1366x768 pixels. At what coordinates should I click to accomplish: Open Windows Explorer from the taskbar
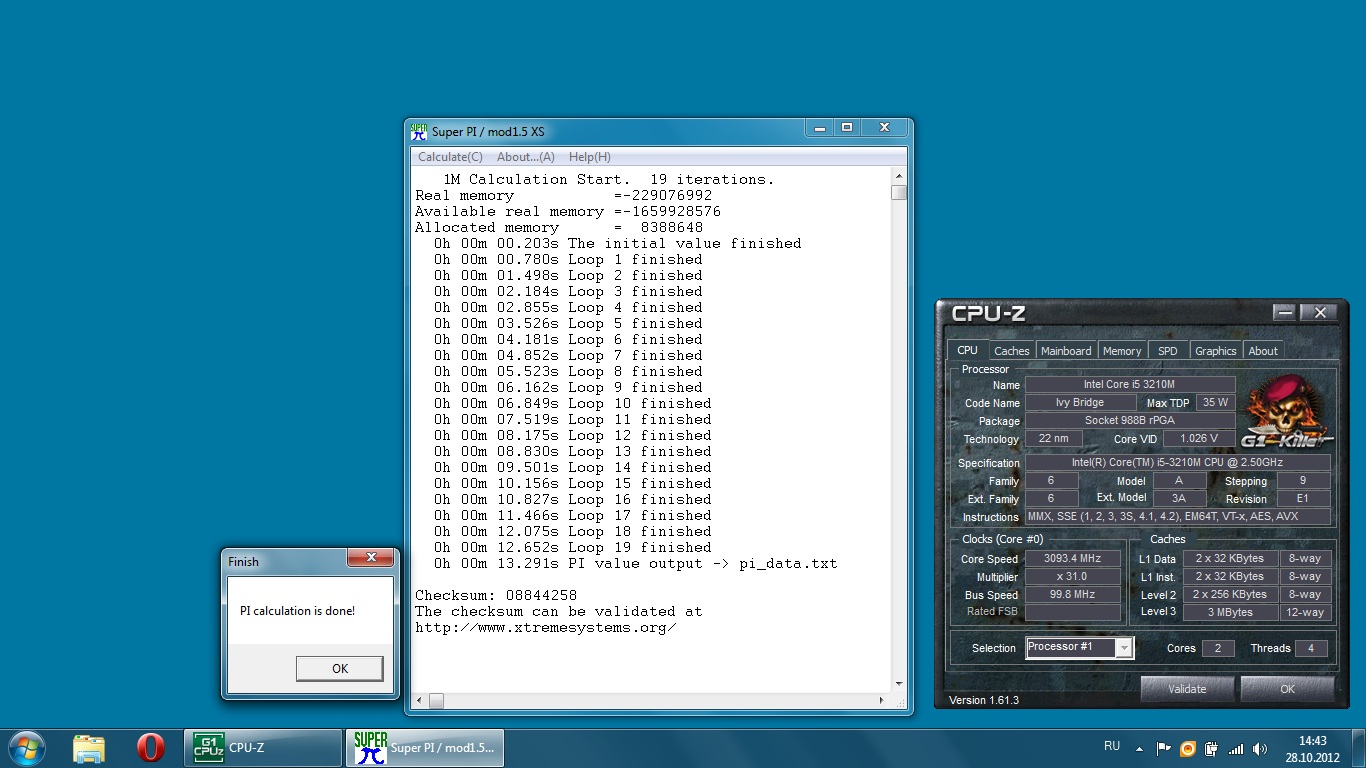[88, 748]
